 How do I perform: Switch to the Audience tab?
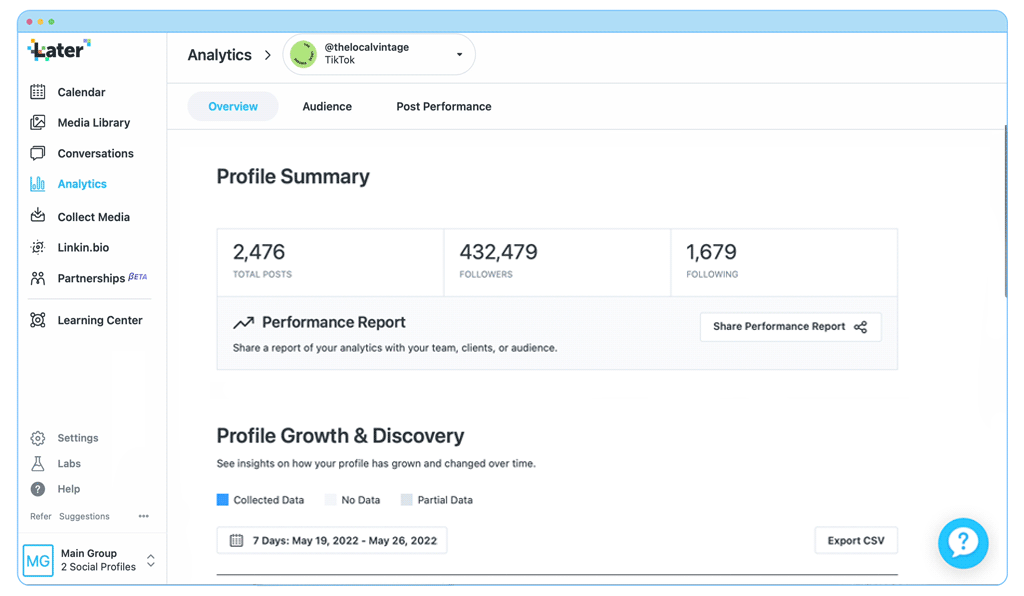tap(327, 106)
